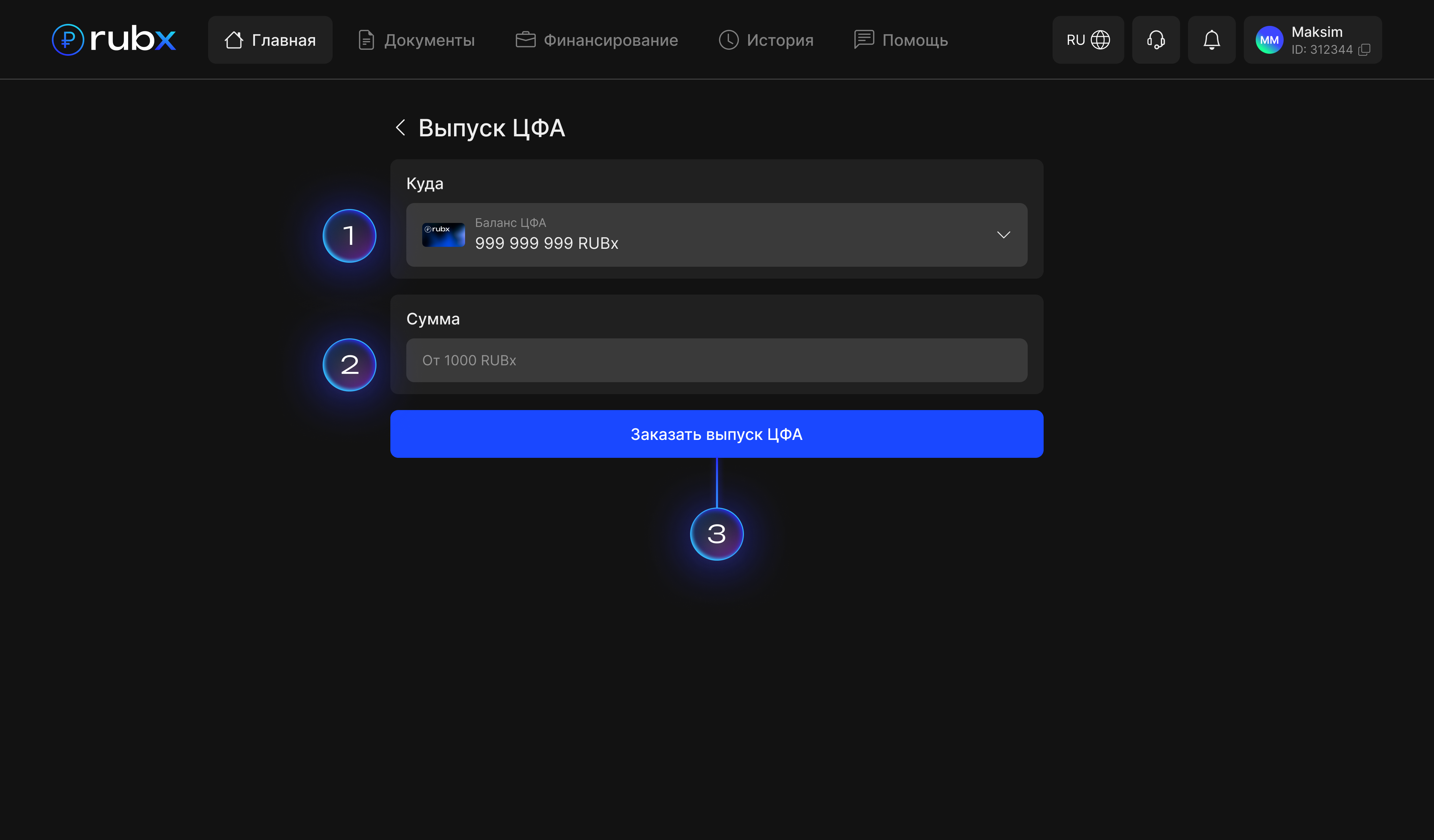Screen dimensions: 1434x840
Task: Click the headset support icon
Action: pyautogui.click(x=1155, y=40)
